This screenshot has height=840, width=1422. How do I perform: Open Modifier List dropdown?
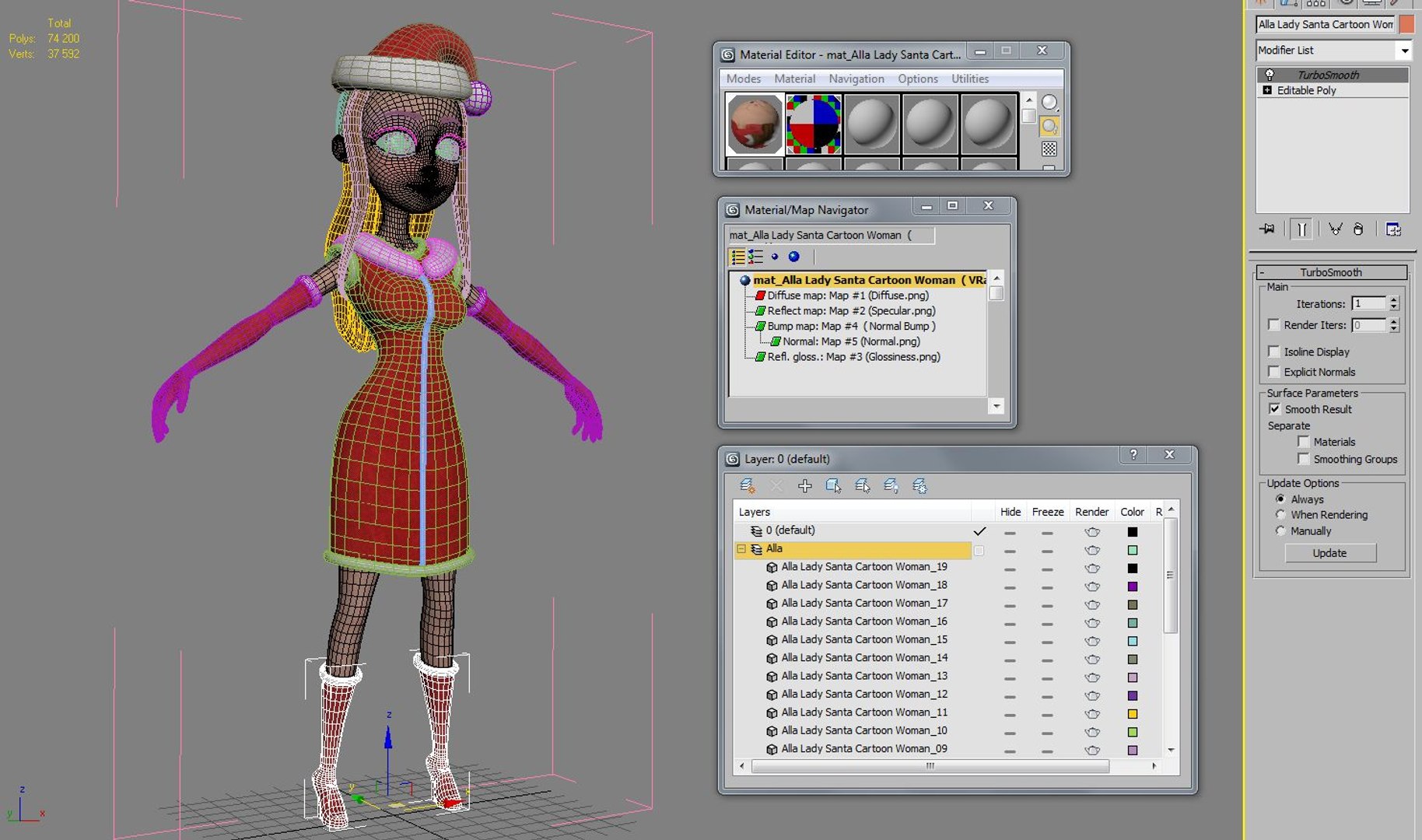point(1404,51)
